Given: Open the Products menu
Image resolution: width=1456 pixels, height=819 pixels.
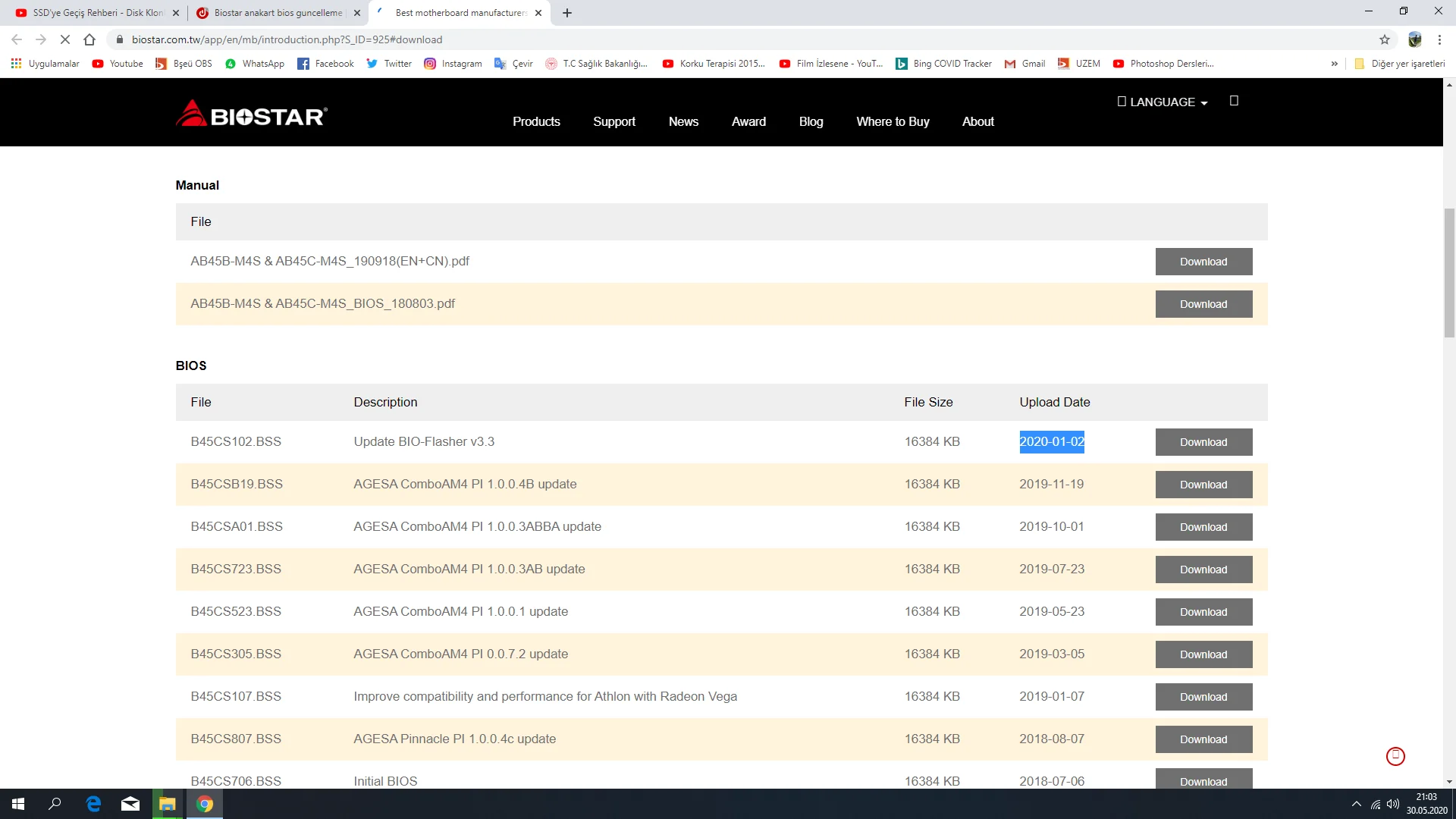Looking at the screenshot, I should point(536,121).
